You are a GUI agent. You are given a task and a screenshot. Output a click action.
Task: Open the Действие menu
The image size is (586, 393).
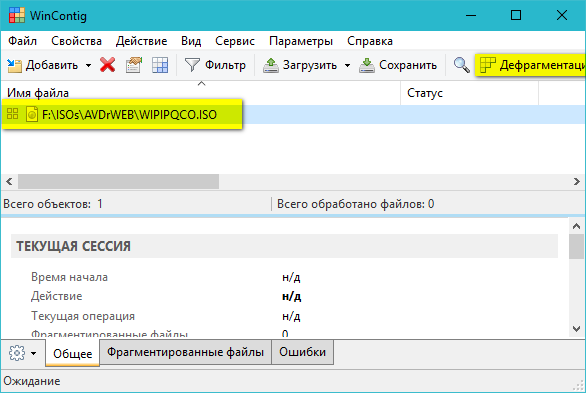pos(141,41)
